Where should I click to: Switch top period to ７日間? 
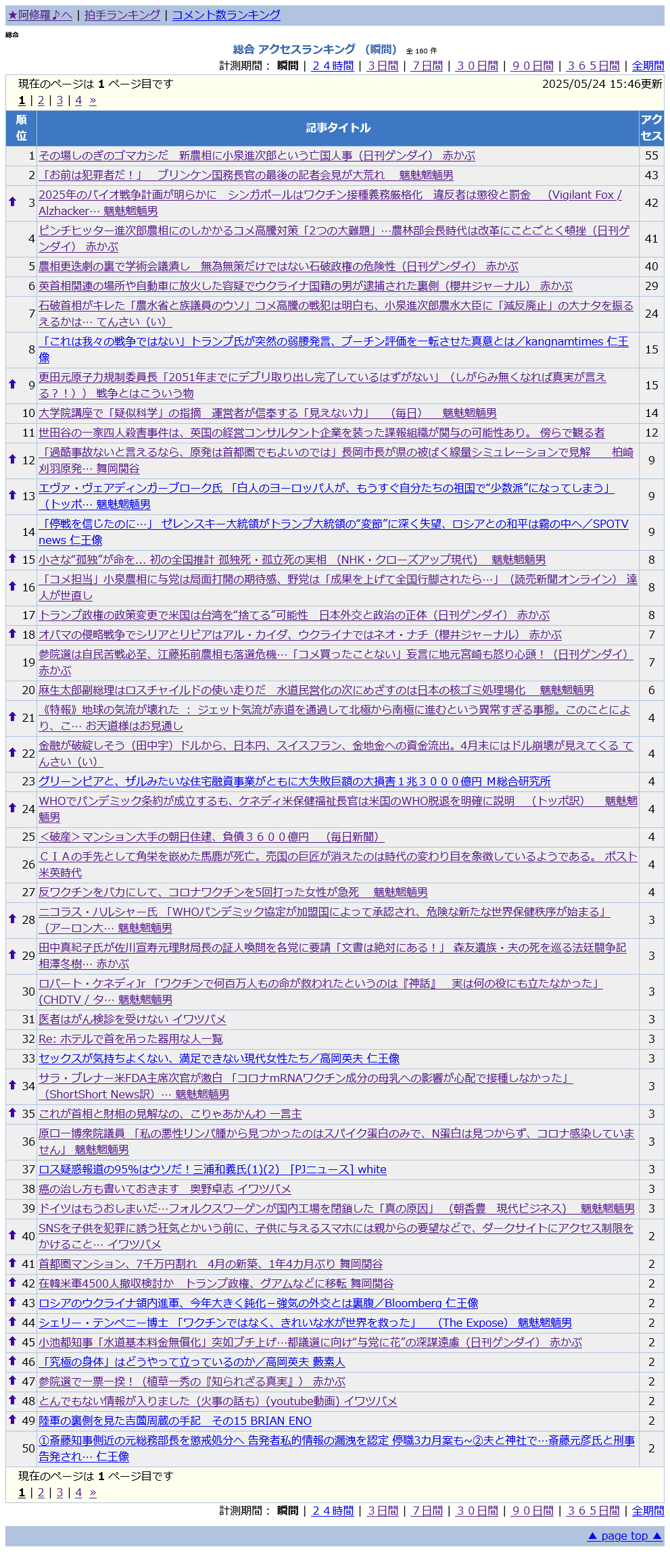pyautogui.click(x=427, y=66)
